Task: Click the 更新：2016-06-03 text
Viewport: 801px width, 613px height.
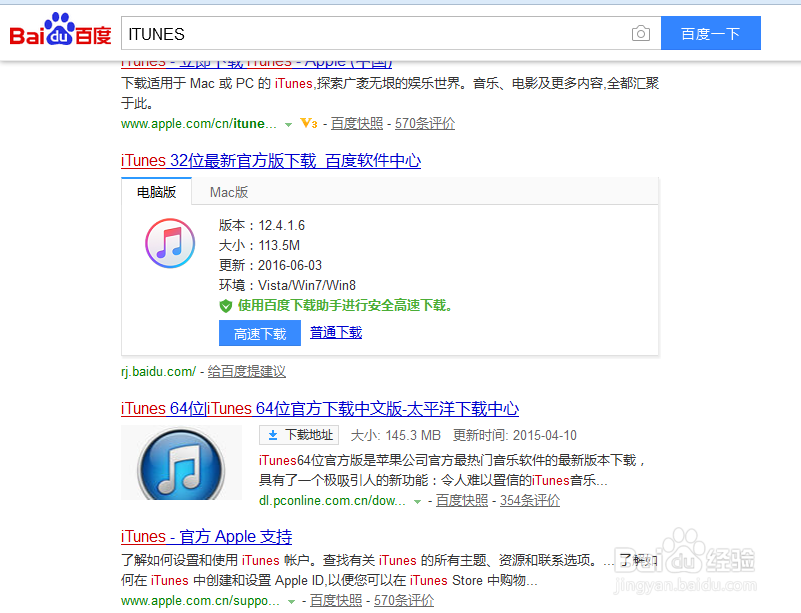Action: [270, 265]
